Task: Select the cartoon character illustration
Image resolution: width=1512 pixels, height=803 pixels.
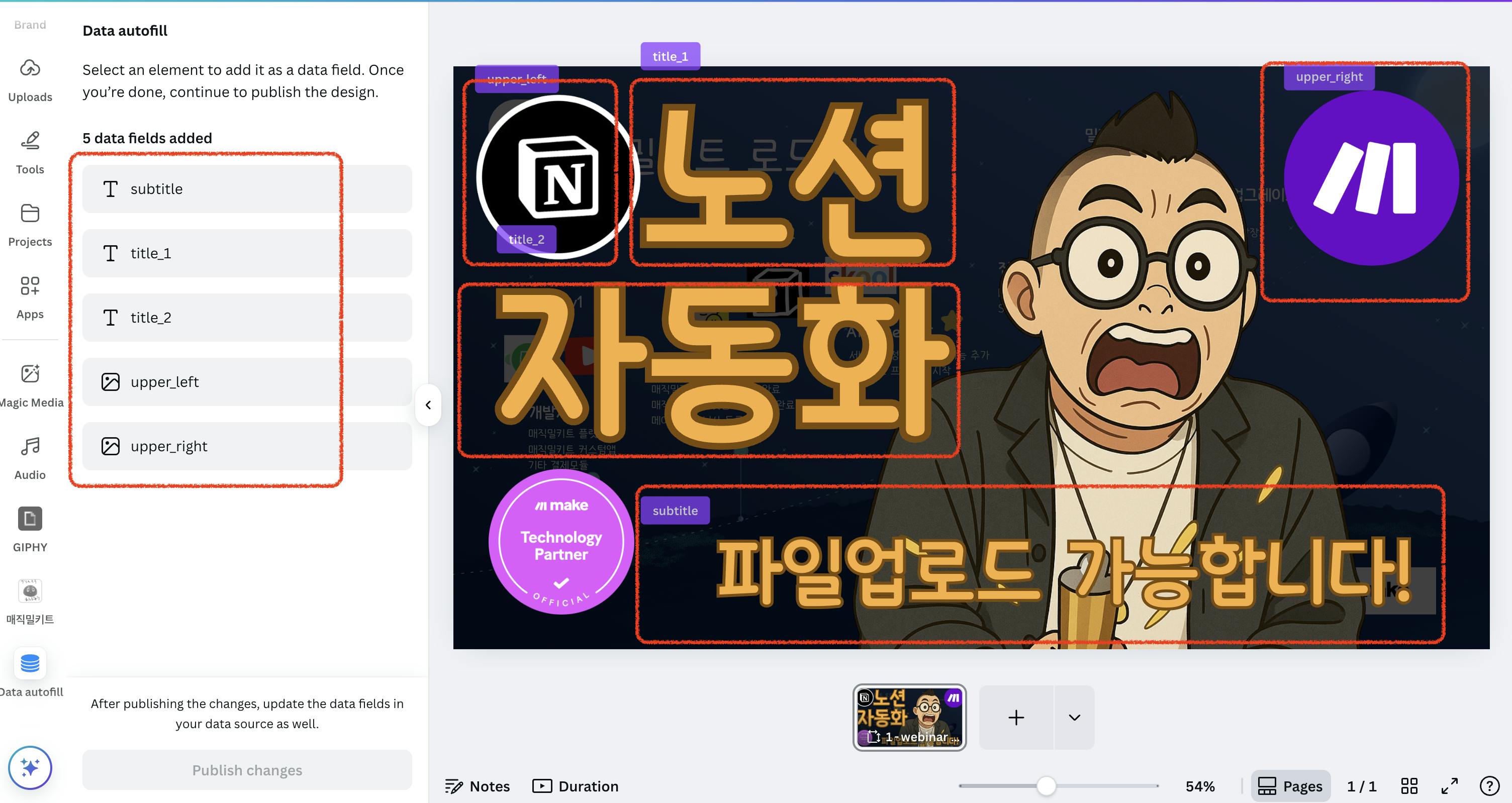Action: click(1115, 376)
